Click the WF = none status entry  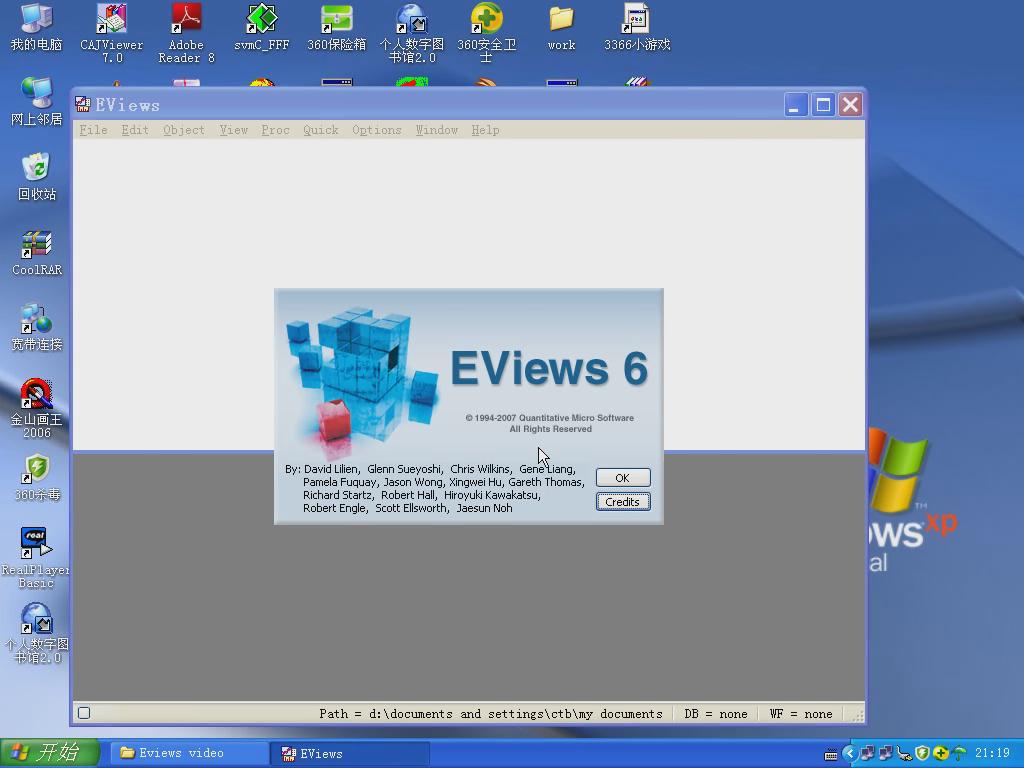click(x=801, y=714)
